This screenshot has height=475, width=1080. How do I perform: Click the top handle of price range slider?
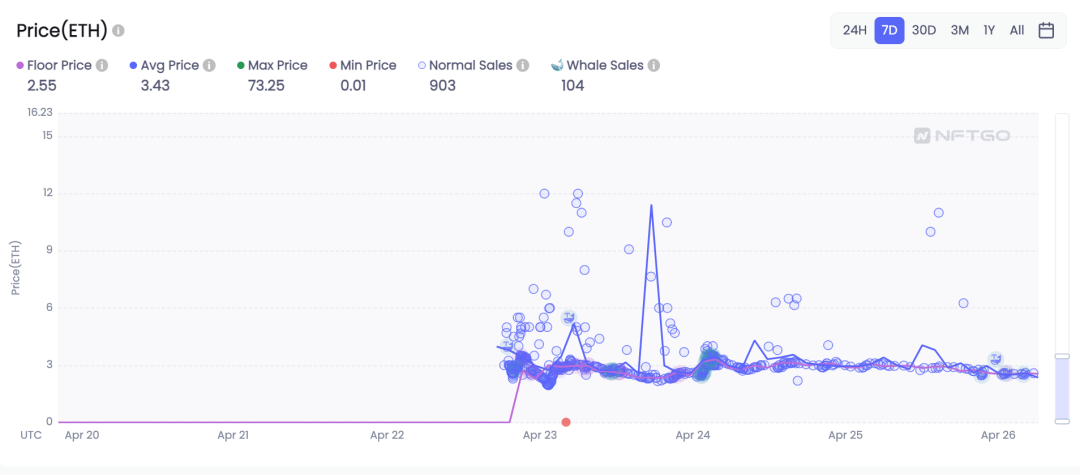pyautogui.click(x=1062, y=356)
